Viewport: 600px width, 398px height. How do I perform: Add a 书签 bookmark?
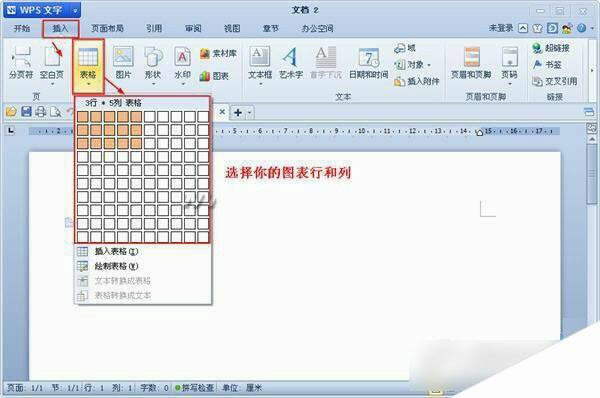click(x=547, y=65)
